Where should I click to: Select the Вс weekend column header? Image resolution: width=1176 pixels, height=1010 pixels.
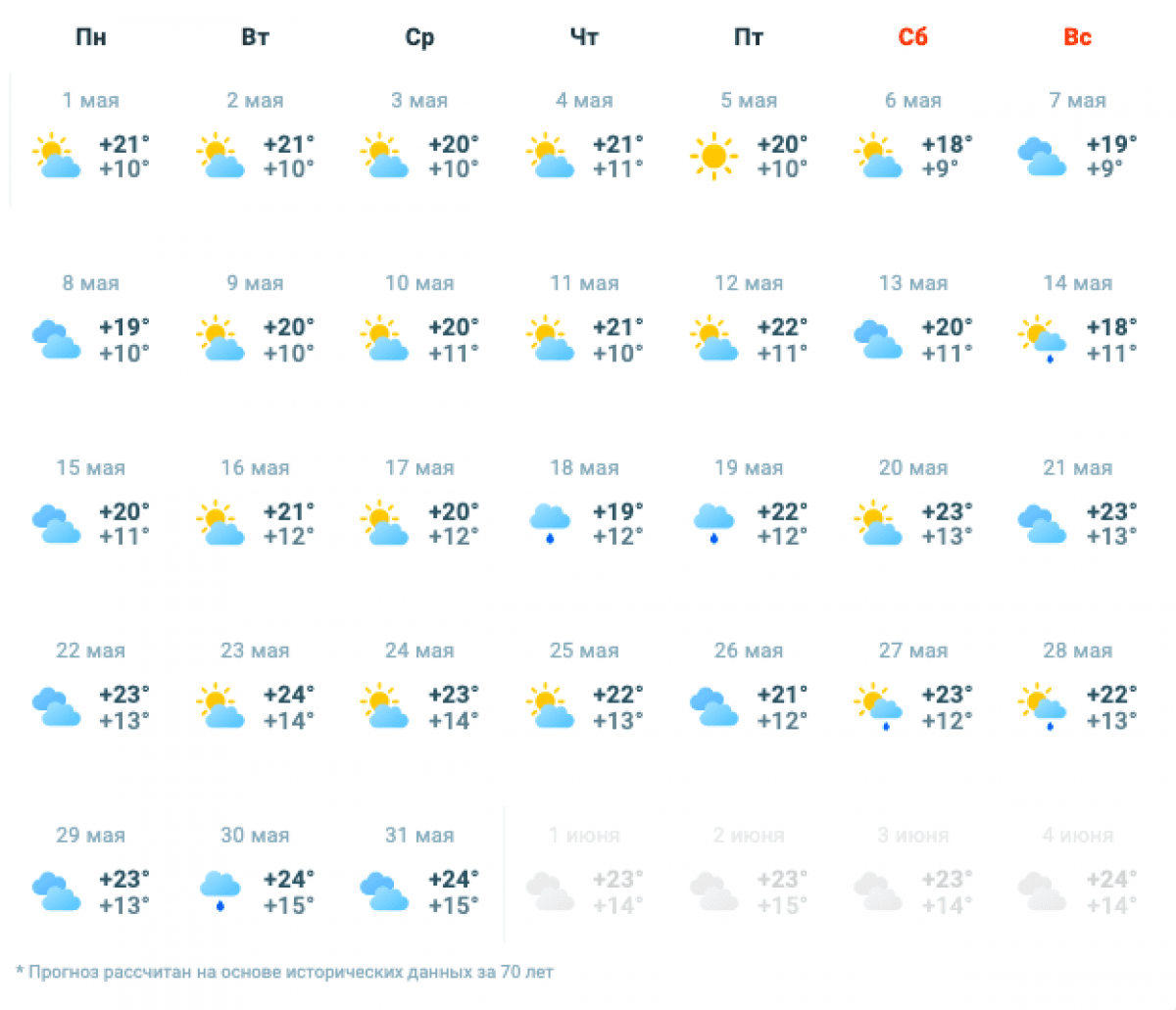point(1077,37)
